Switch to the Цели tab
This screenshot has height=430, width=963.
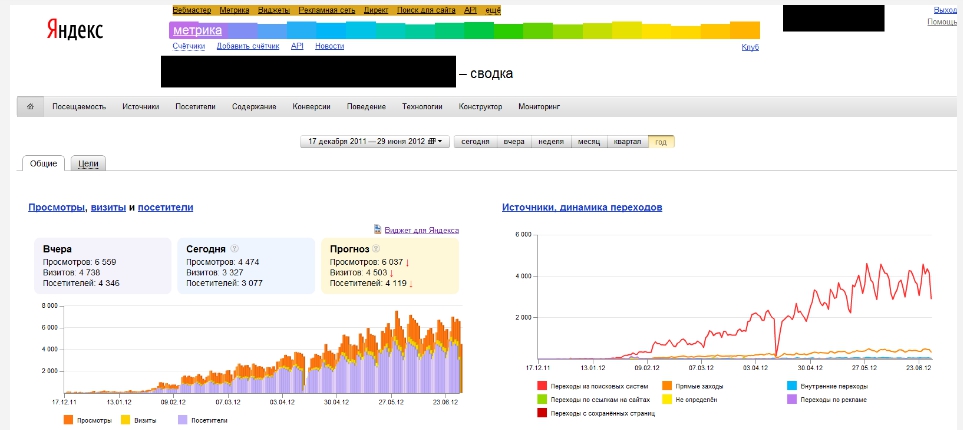coord(88,164)
